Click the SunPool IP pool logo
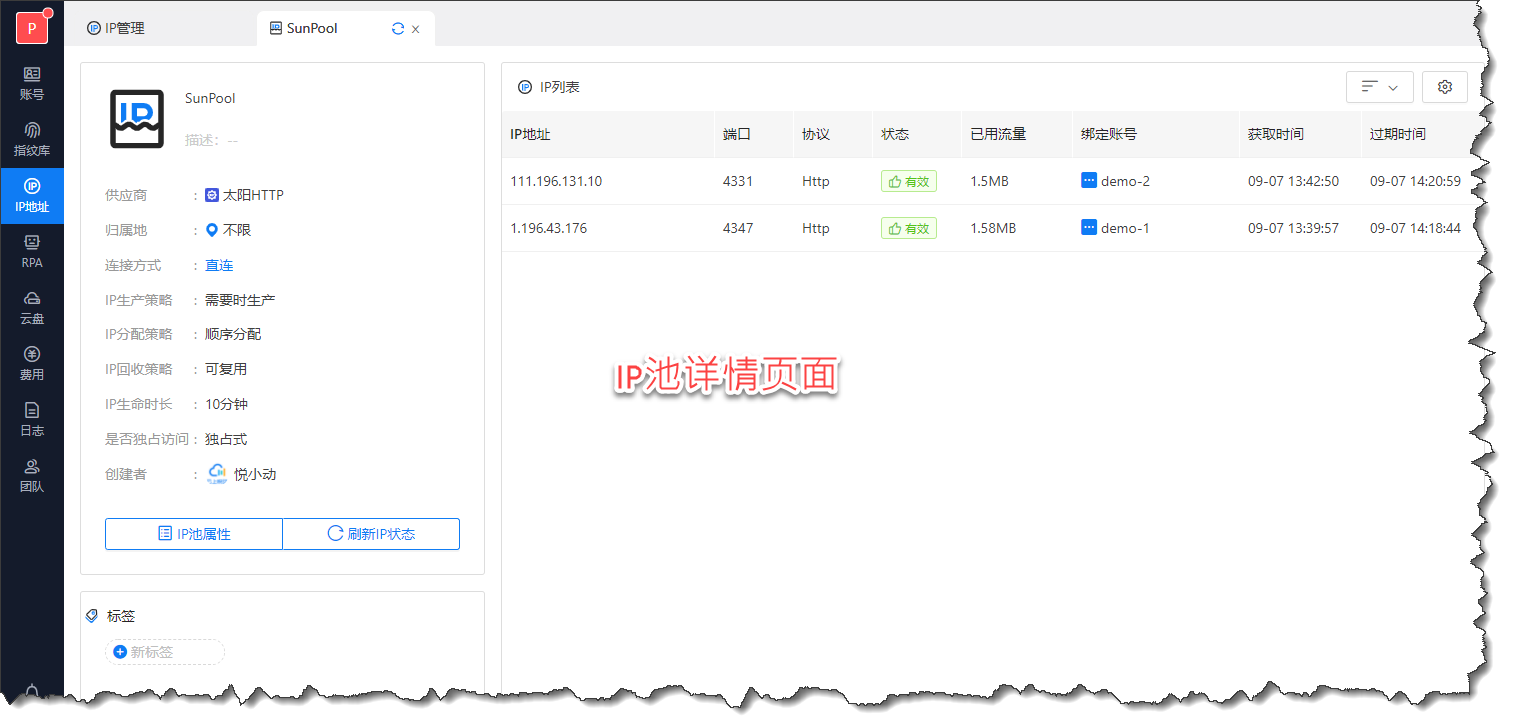 click(137, 119)
